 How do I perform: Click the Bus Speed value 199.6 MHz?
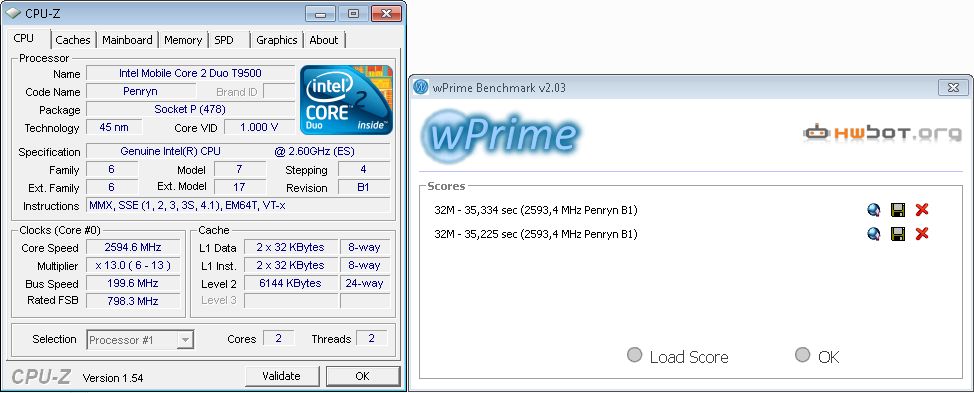(x=133, y=283)
